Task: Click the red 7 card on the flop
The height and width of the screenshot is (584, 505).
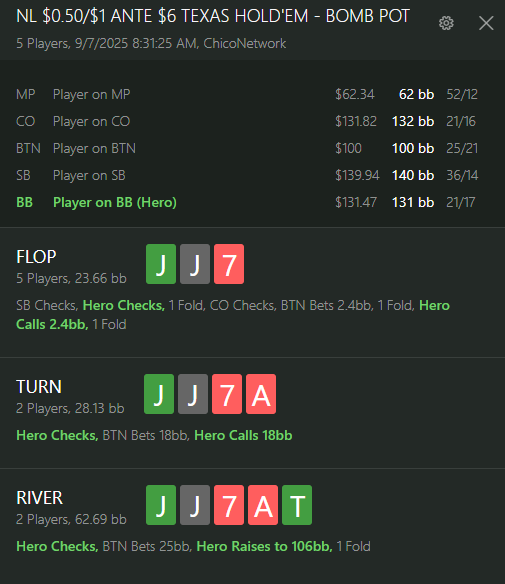Action: [229, 264]
